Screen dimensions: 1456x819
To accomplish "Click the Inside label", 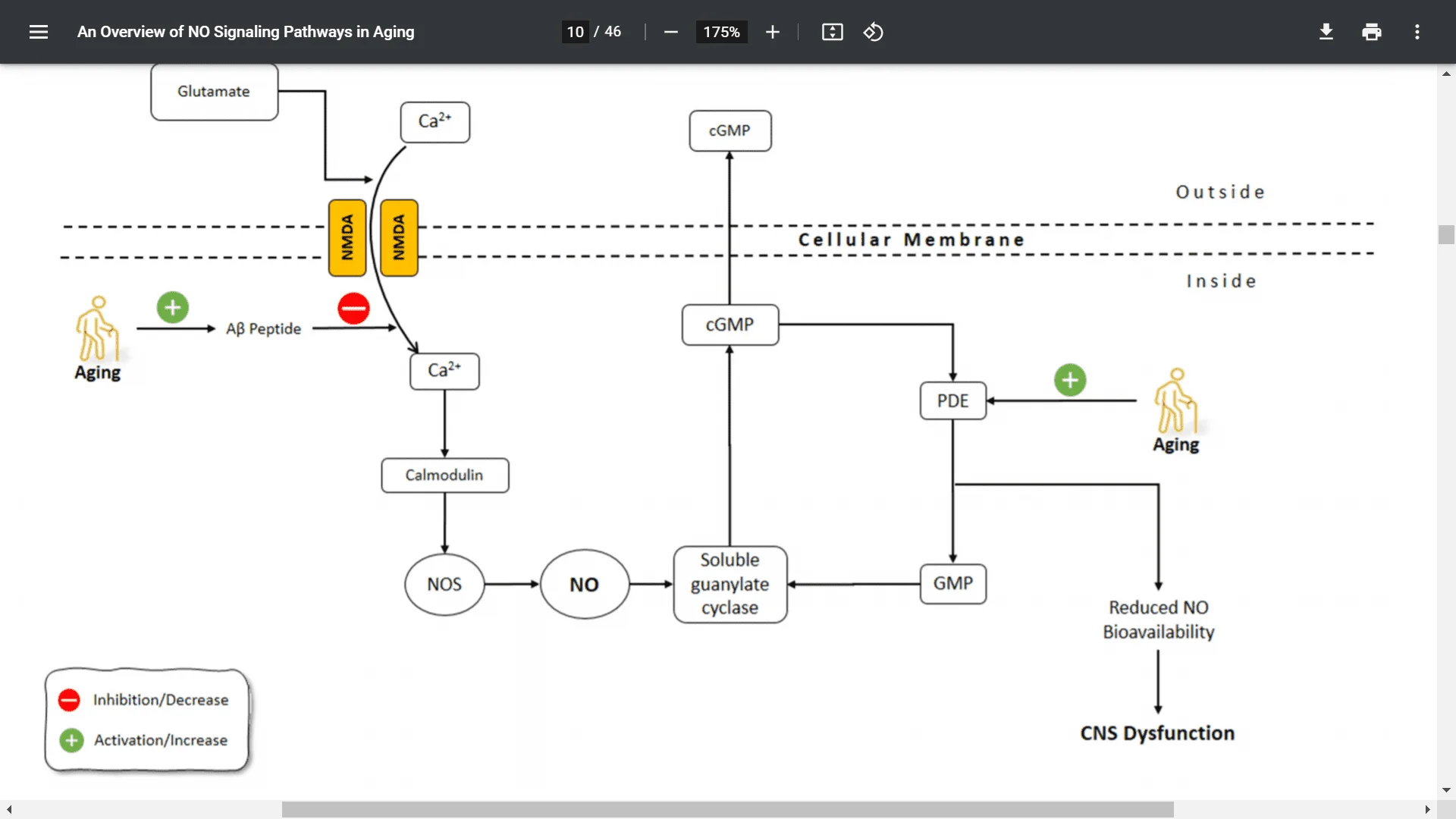I will [x=1222, y=281].
